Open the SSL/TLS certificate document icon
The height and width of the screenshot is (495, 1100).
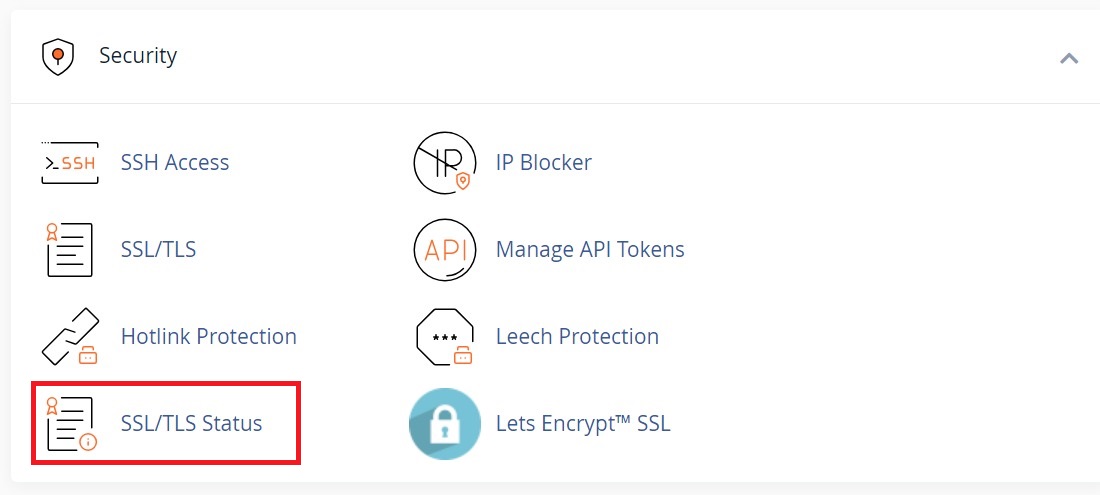pos(69,250)
